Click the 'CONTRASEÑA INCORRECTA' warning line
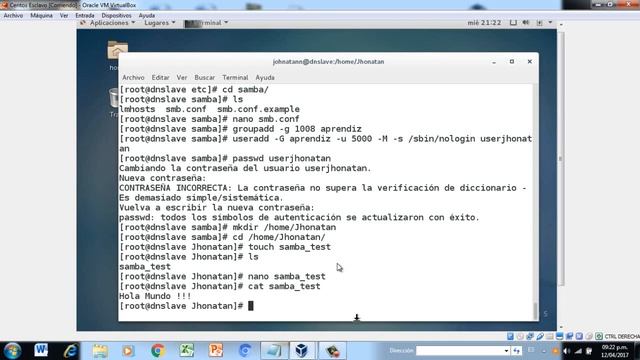The height and width of the screenshot is (360, 640). pos(322,188)
